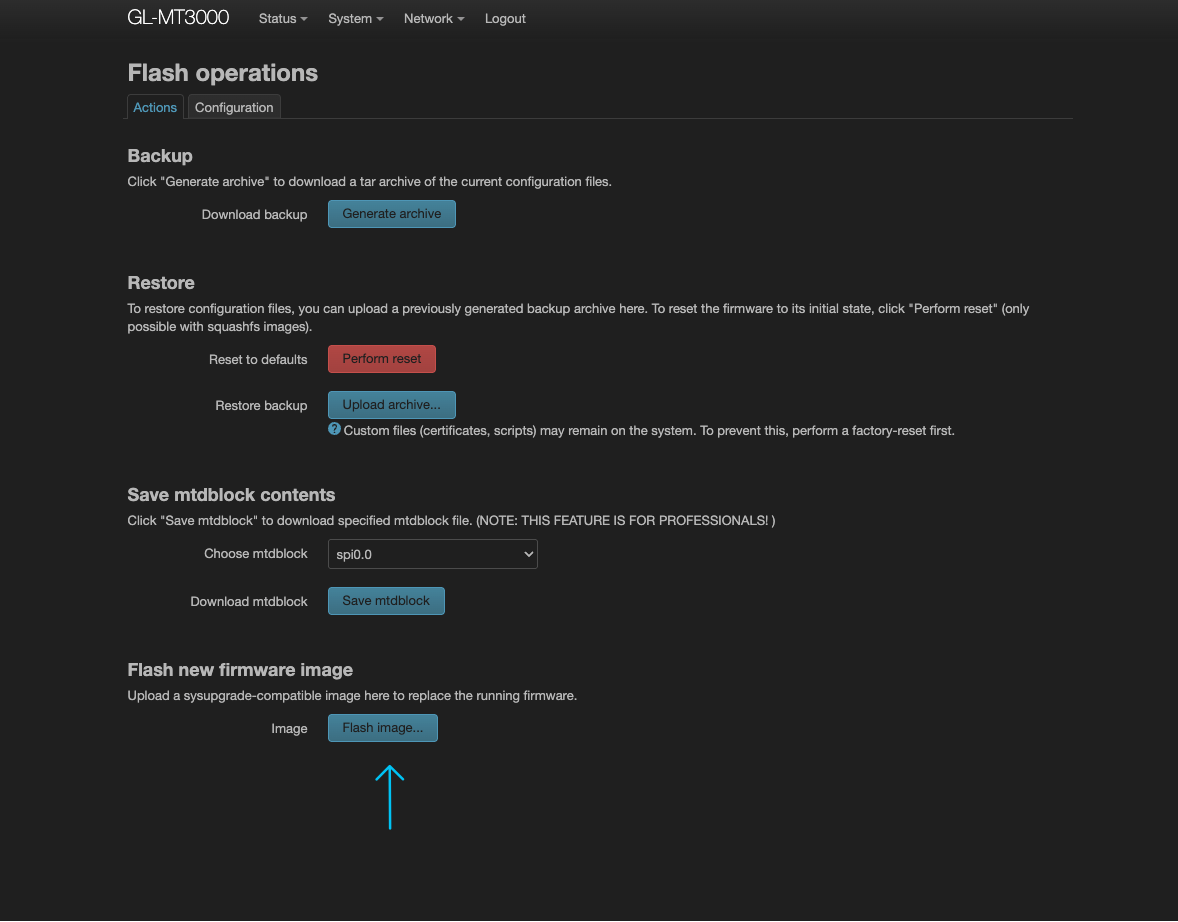Open the Network dropdown menu

(433, 19)
